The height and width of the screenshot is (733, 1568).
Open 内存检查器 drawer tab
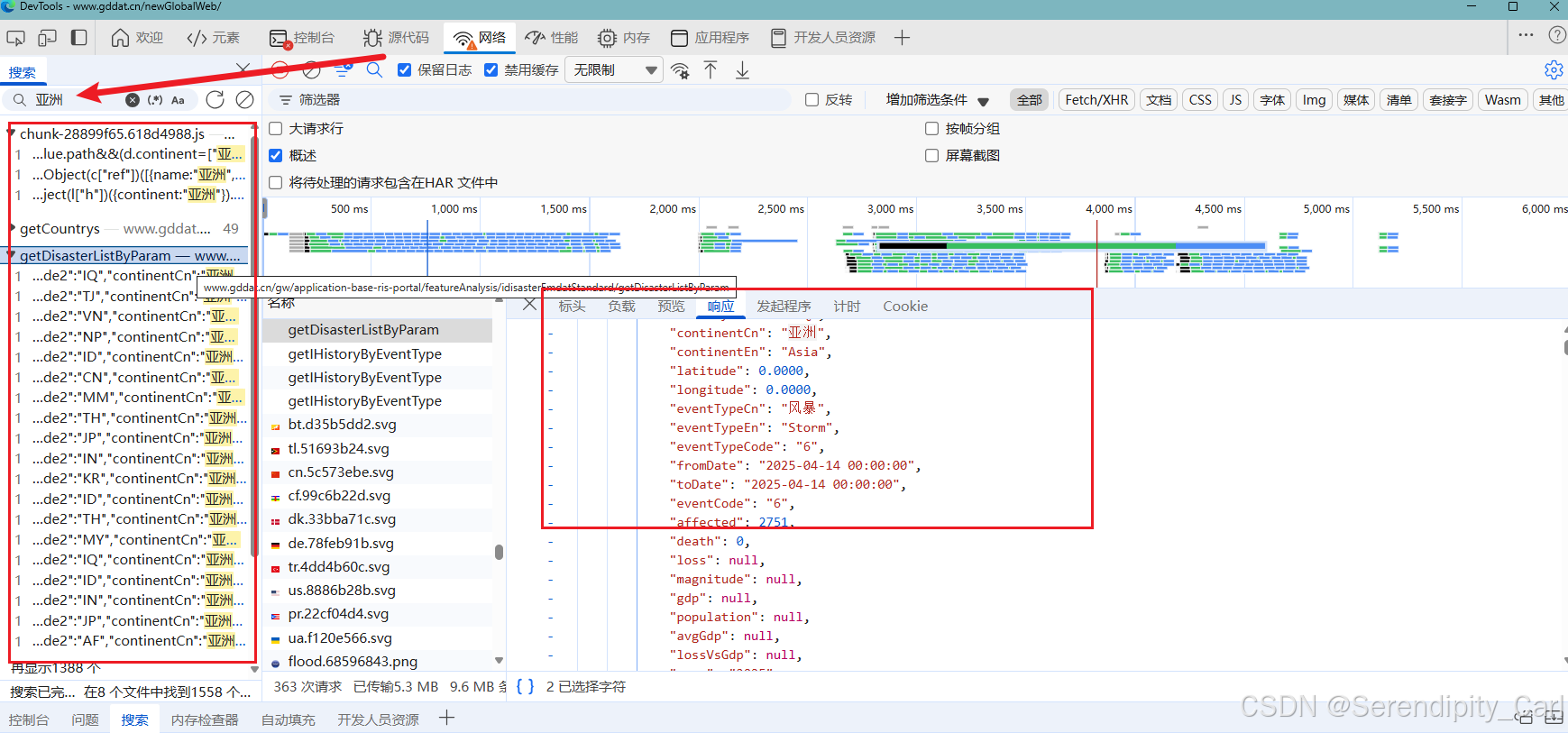205,719
